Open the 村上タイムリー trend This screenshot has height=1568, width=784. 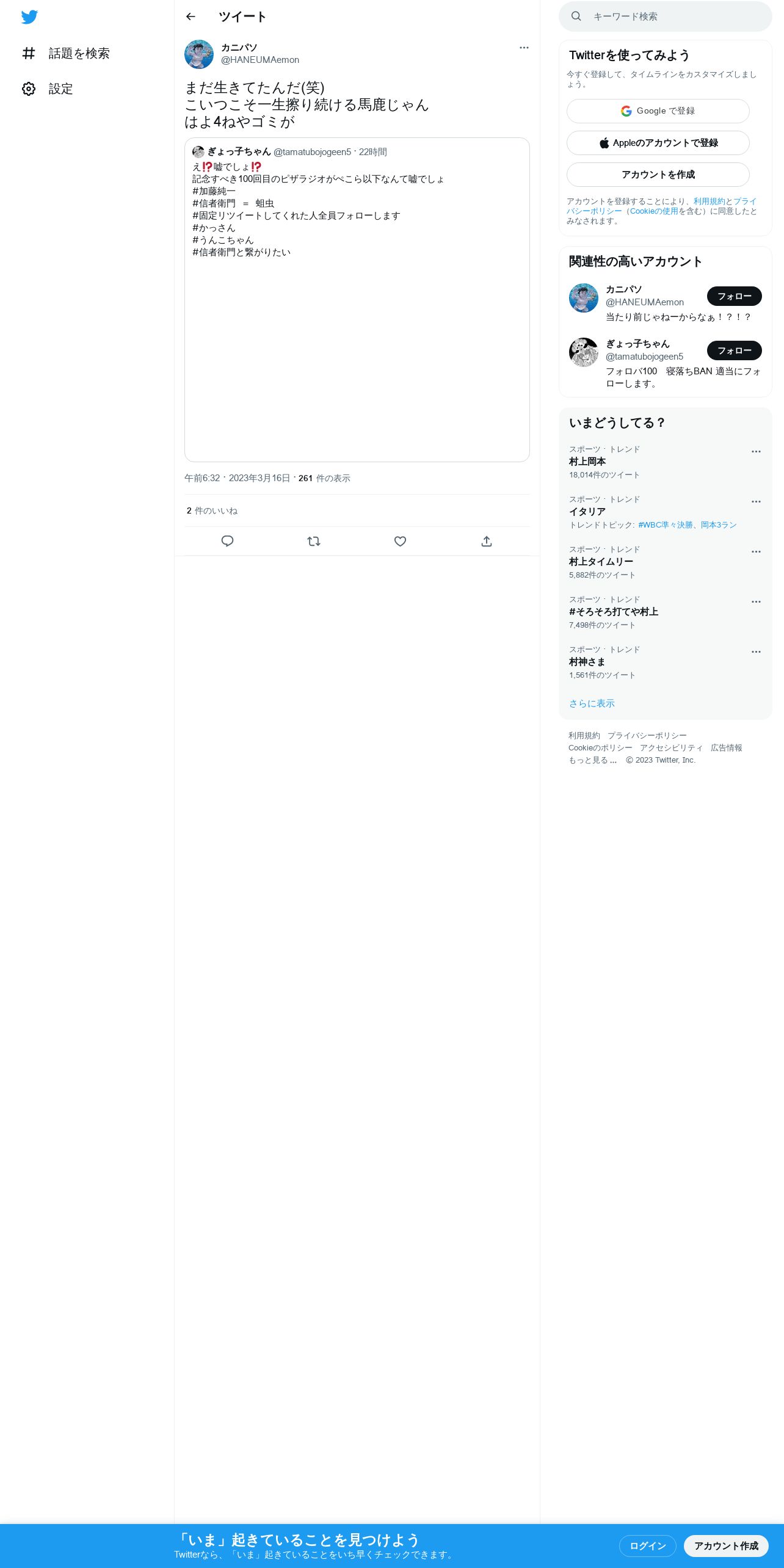click(666, 562)
